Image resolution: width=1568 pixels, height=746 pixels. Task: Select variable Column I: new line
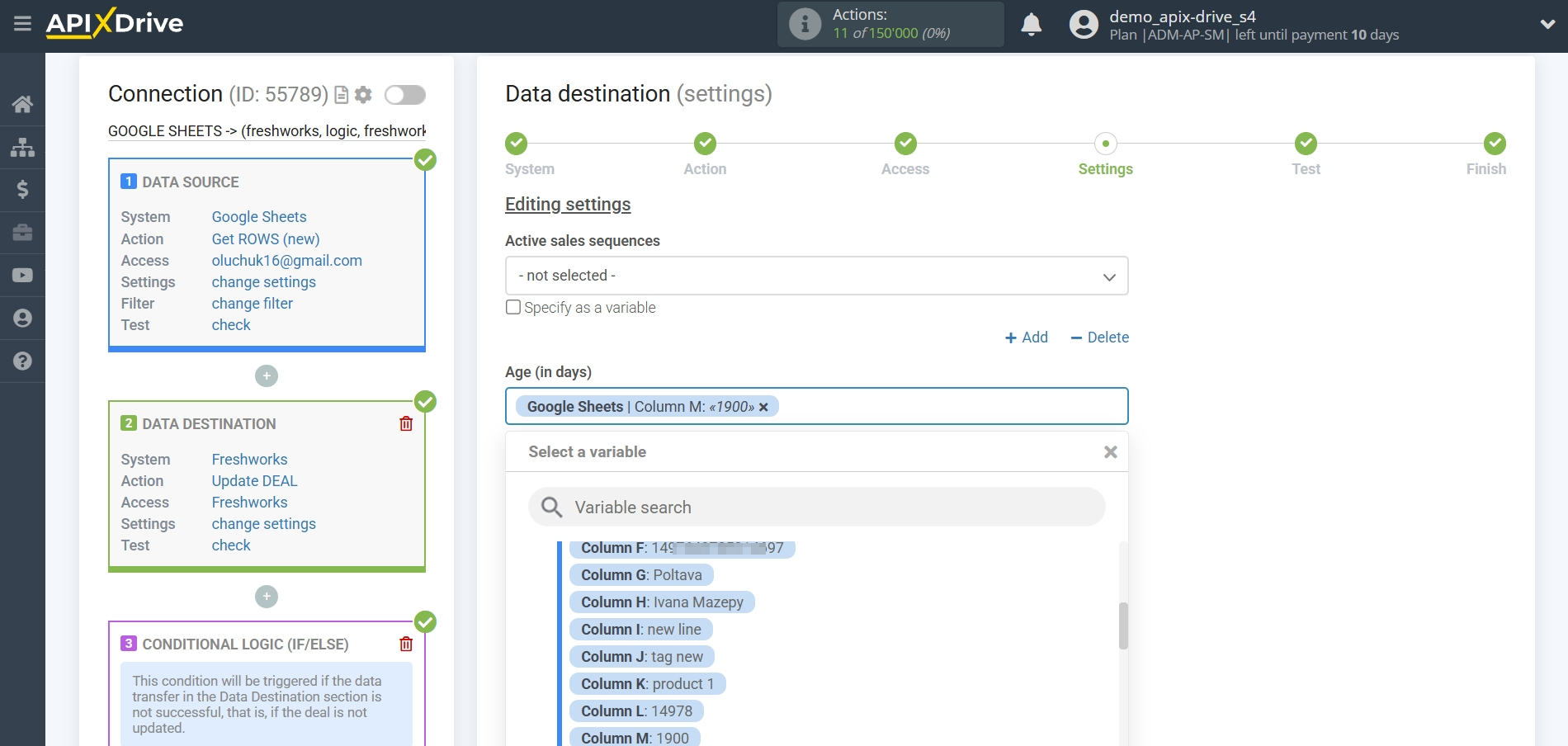point(640,630)
